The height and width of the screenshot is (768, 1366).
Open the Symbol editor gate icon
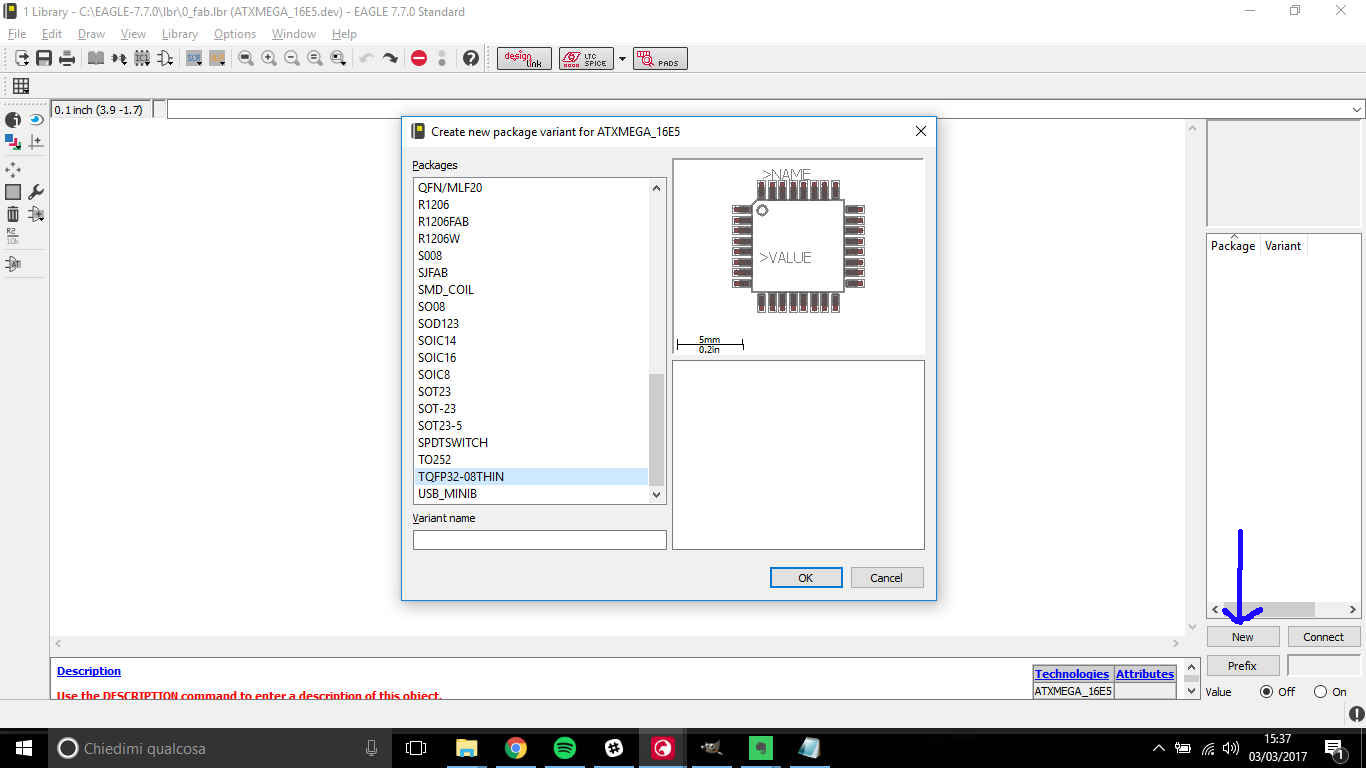pos(165,58)
